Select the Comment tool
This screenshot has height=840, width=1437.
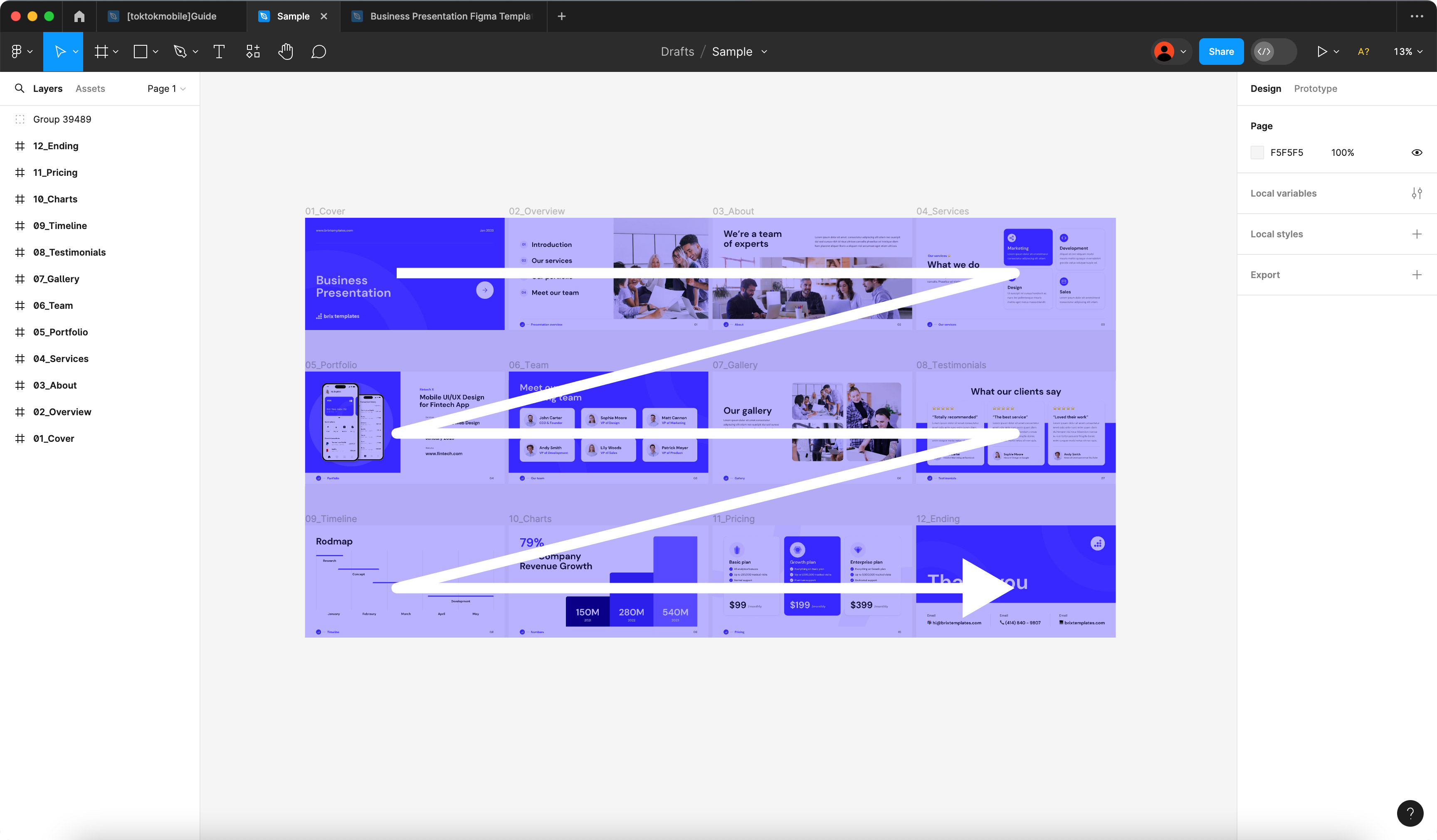[x=318, y=52]
